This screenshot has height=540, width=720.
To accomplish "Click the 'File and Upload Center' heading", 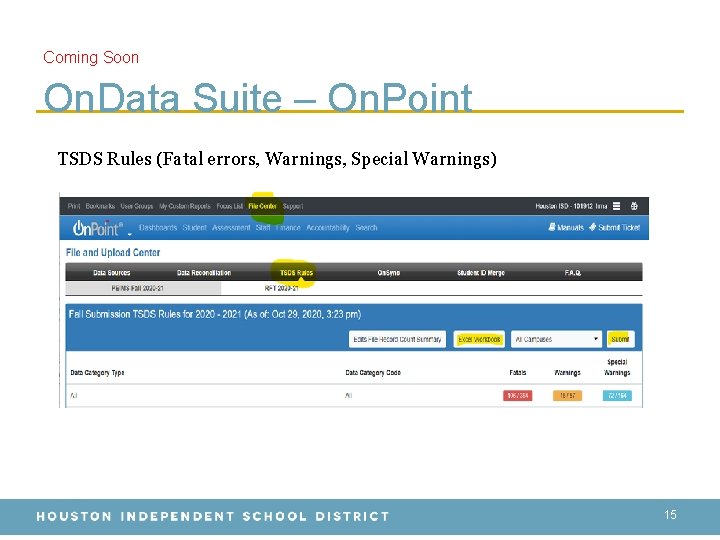I will point(113,253).
